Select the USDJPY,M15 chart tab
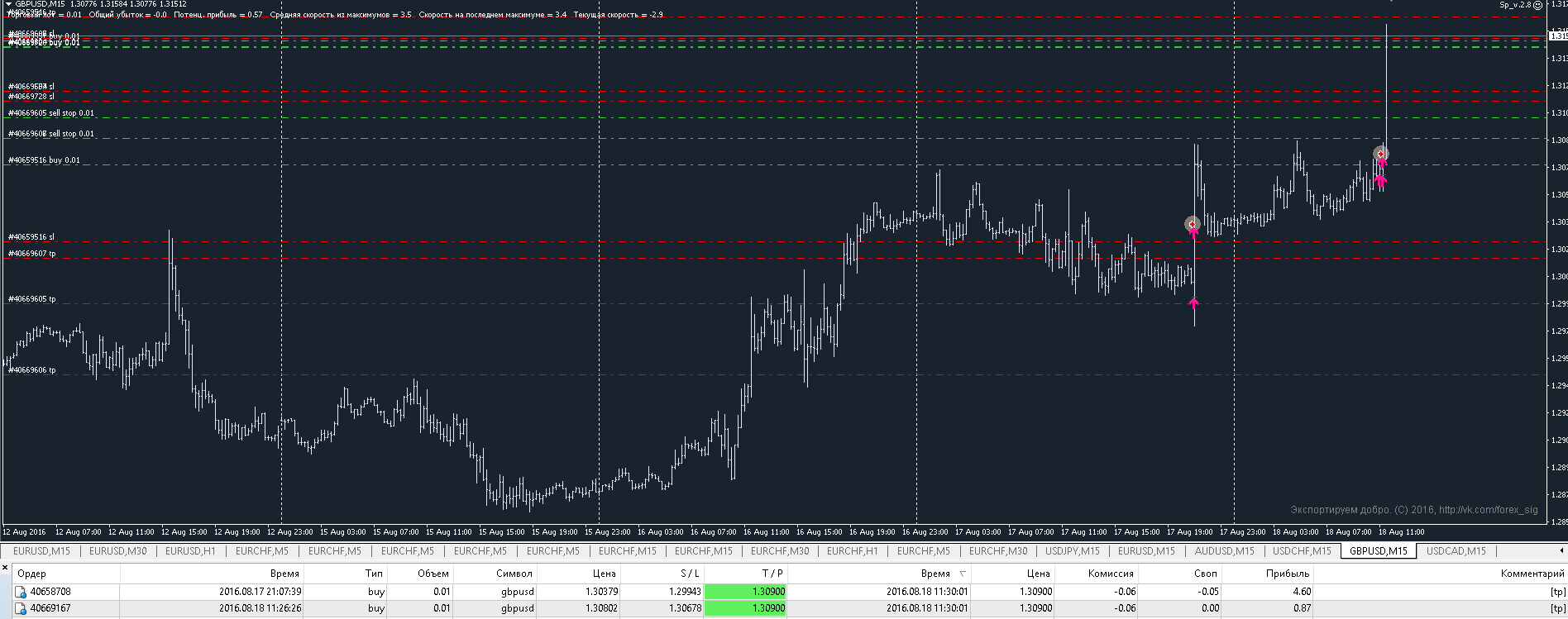Image resolution: width=1568 pixels, height=619 pixels. [1073, 551]
